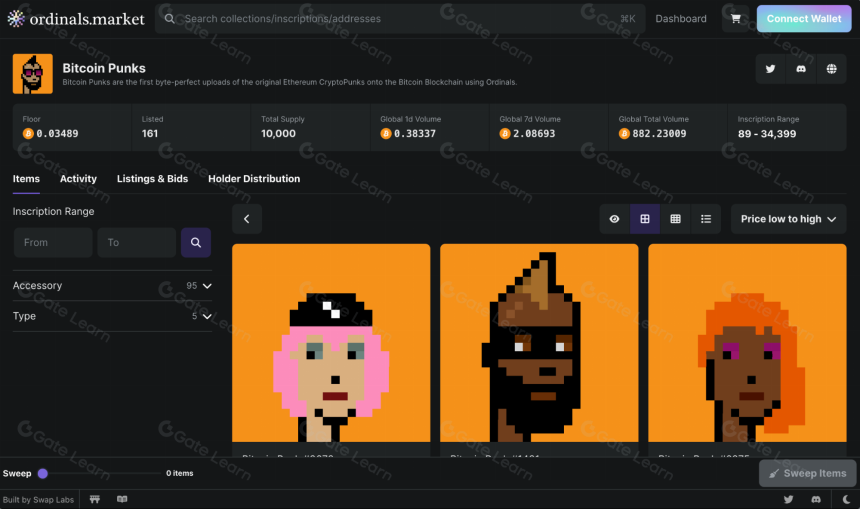Screen dimensions: 860x509
Task: Switch to the Items tab
Action: point(26,179)
